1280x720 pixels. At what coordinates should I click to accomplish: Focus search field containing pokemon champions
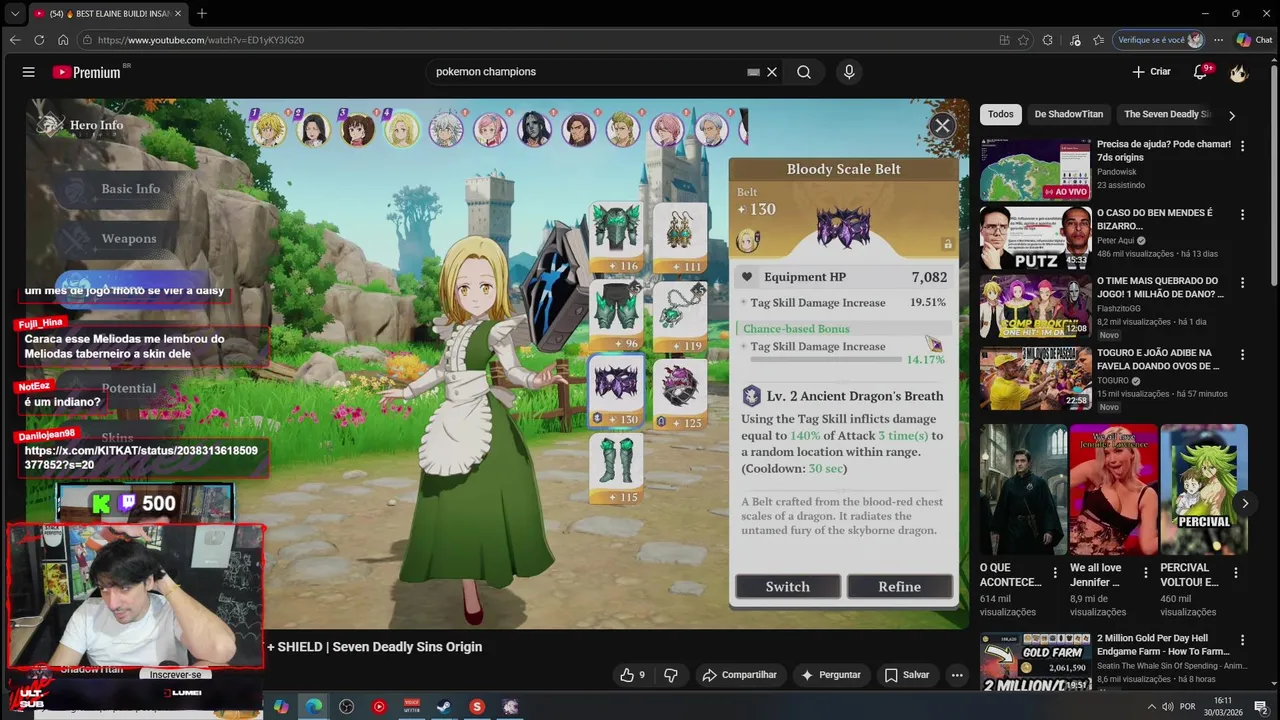[x=588, y=72]
